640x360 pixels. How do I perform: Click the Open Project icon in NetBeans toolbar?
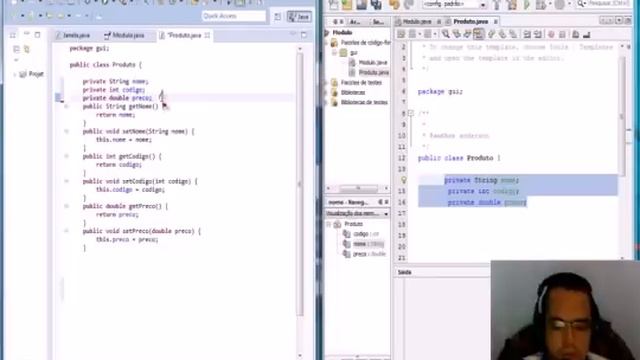(362, 4)
